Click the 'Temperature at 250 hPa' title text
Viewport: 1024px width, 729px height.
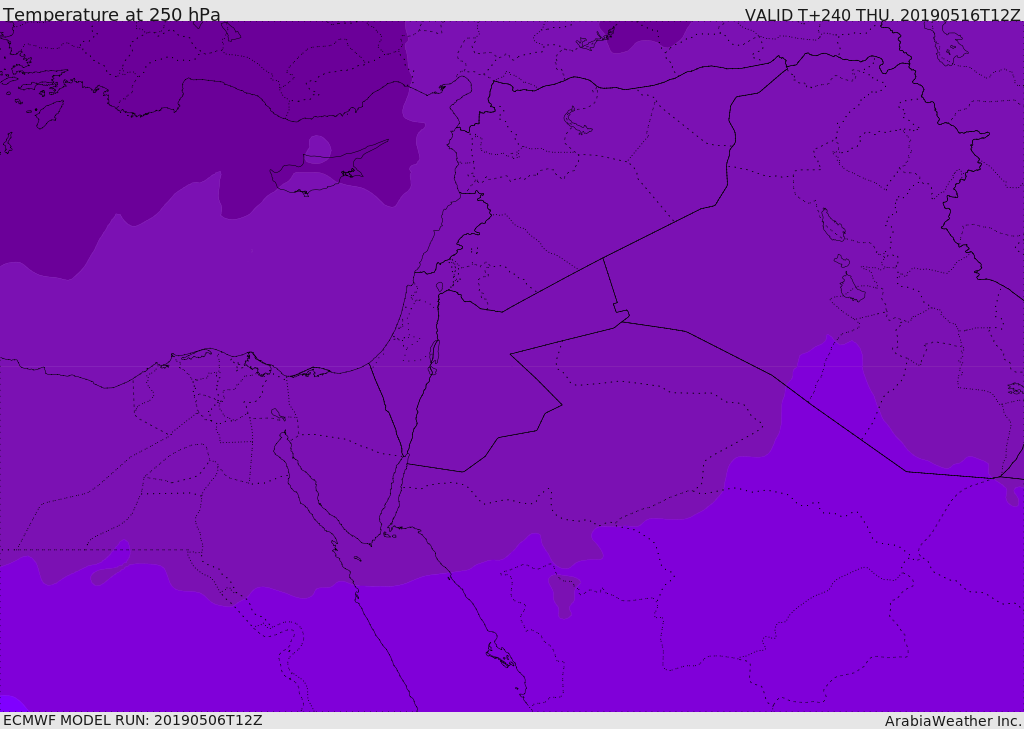112,14
